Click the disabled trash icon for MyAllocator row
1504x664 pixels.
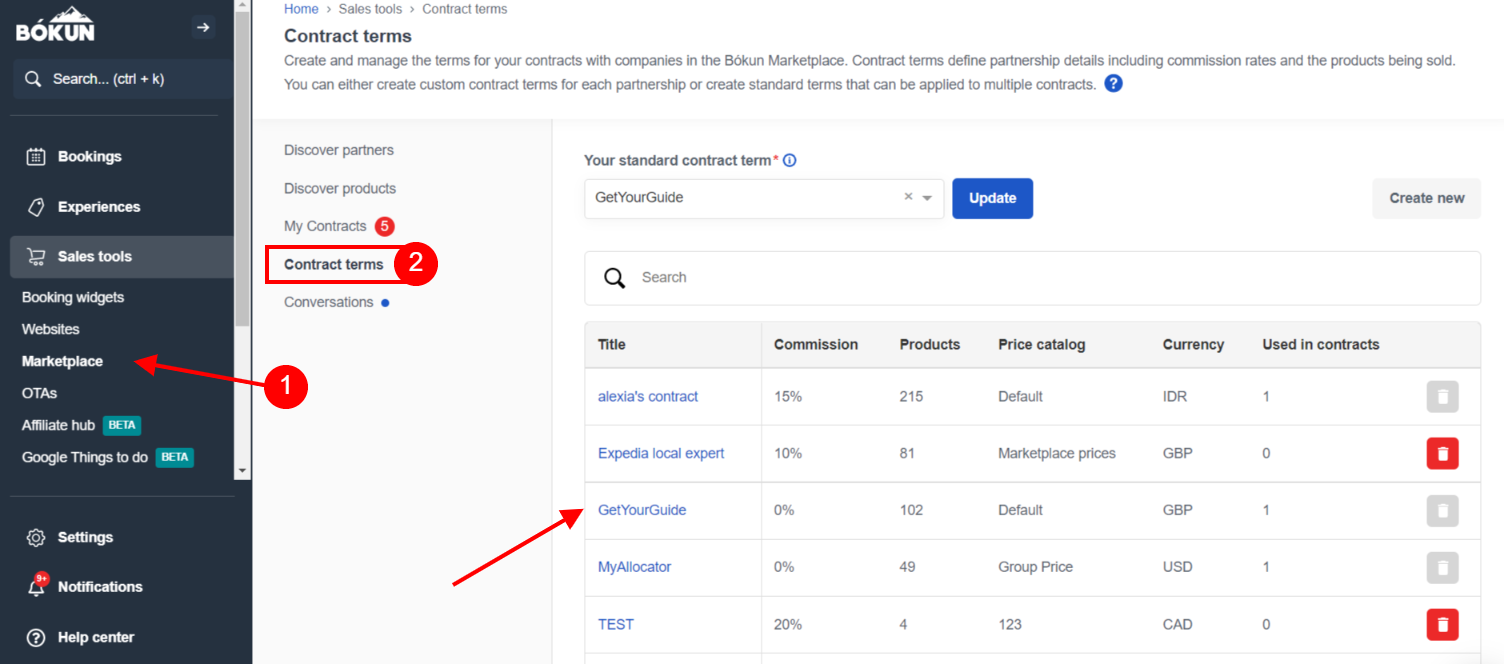tap(1442, 567)
